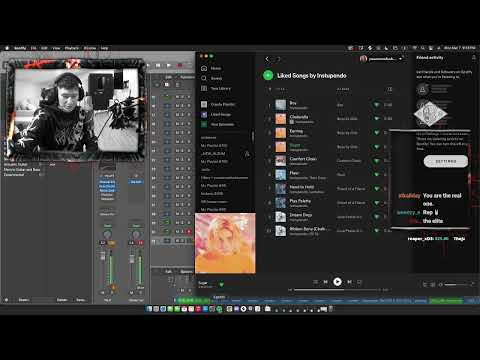Image resolution: width=480 pixels, height=360 pixels.
Task: Click the Cinderella album thumbnail
Action: click(281, 119)
